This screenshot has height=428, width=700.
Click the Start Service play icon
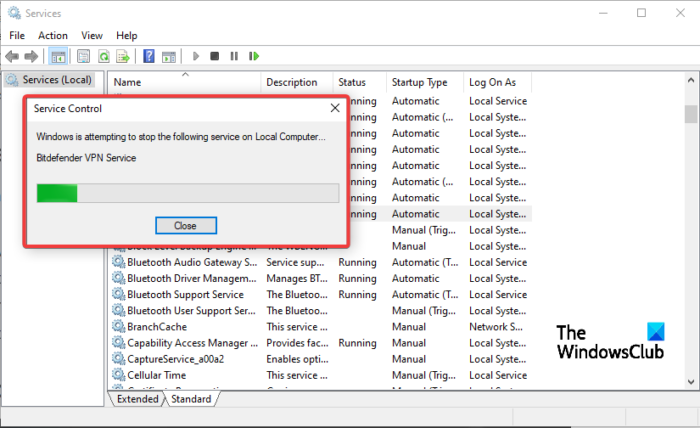pos(197,57)
